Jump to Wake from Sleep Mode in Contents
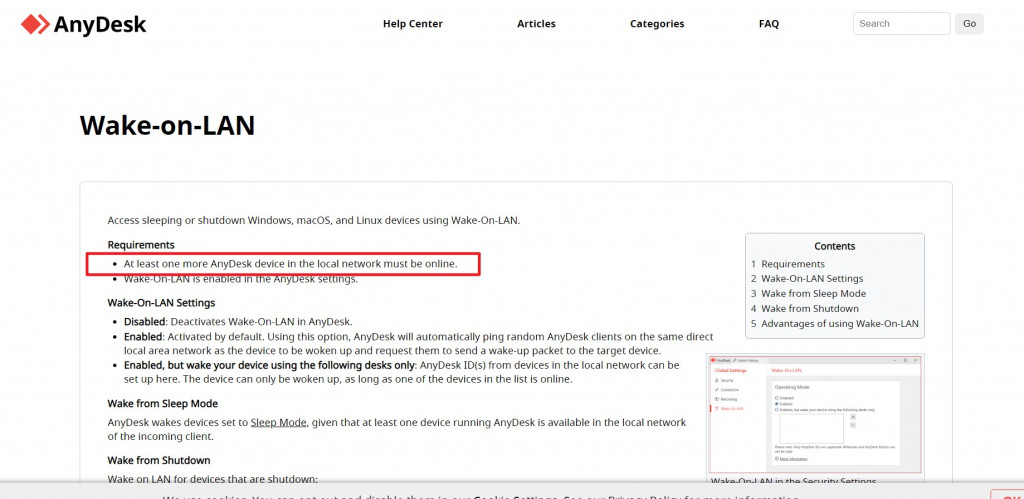Screen dimensions: 1024x499 (x=813, y=294)
